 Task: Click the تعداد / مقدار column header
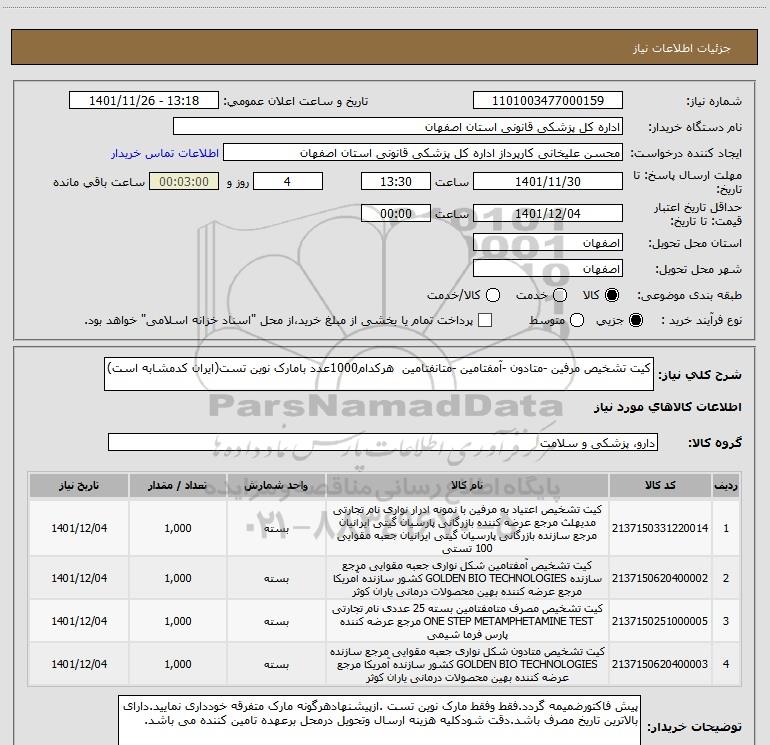click(177, 485)
